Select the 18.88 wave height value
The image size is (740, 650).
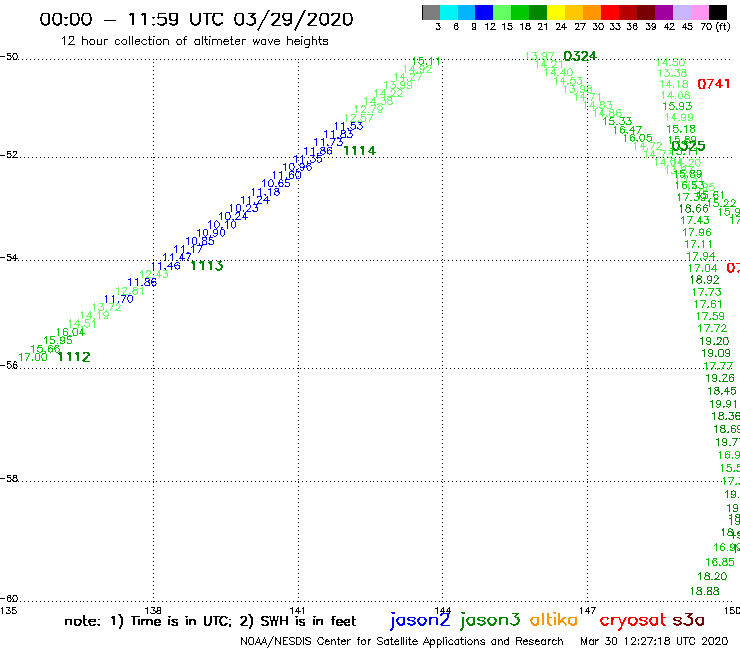pos(705,591)
